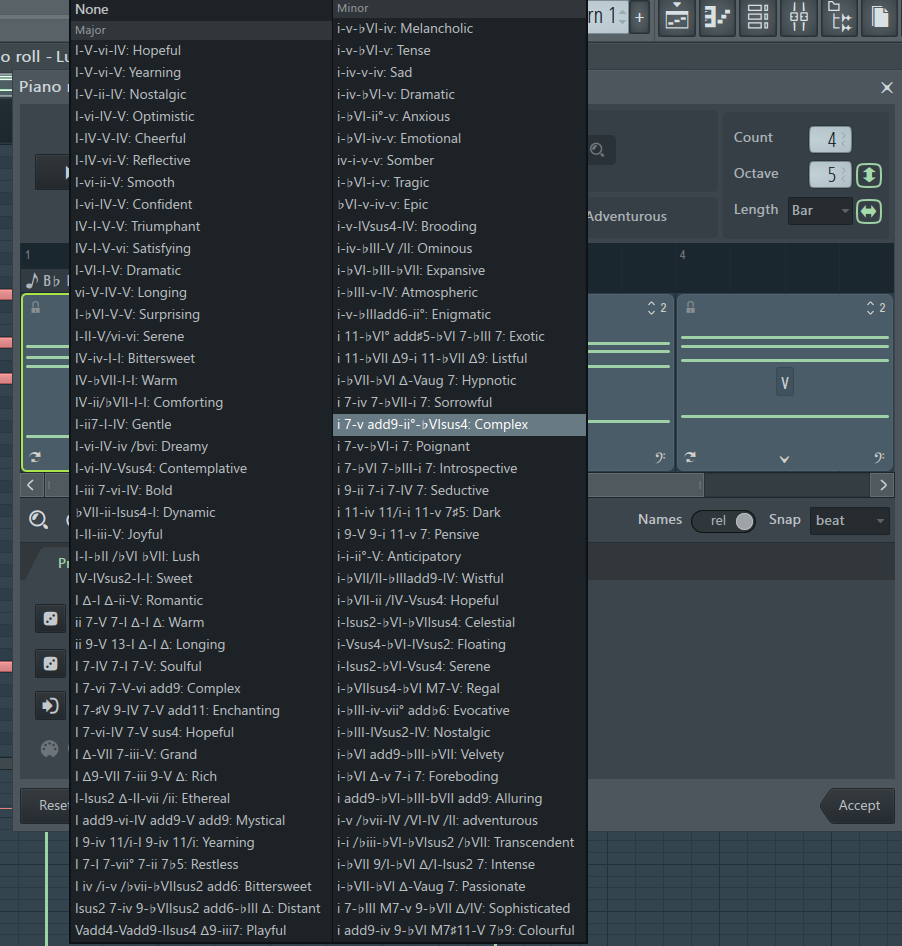Click the horizontal arrows icon beside Length
The image size is (902, 946).
point(869,211)
